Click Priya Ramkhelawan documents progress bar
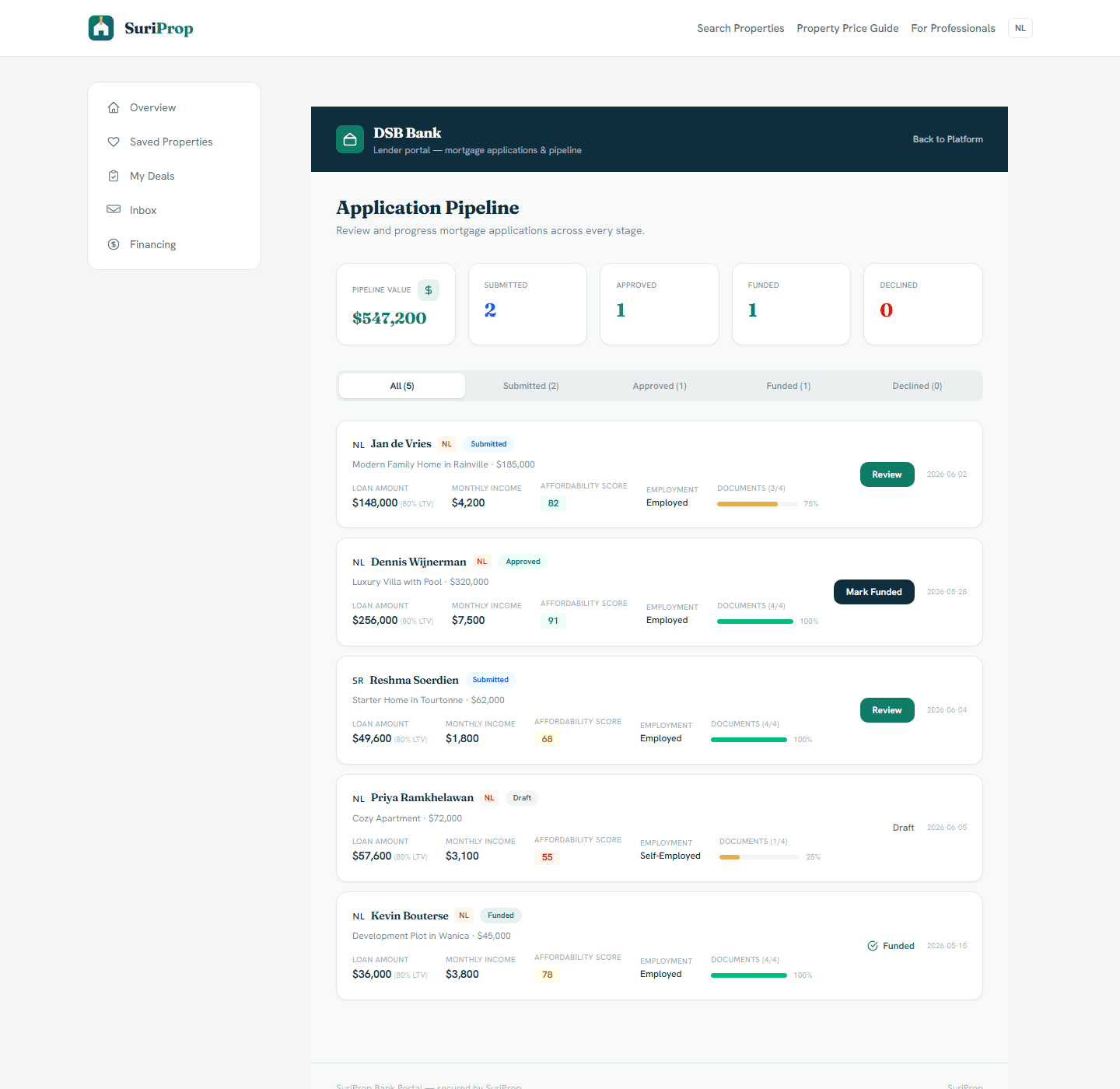Image resolution: width=1120 pixels, height=1089 pixels. tap(759, 857)
